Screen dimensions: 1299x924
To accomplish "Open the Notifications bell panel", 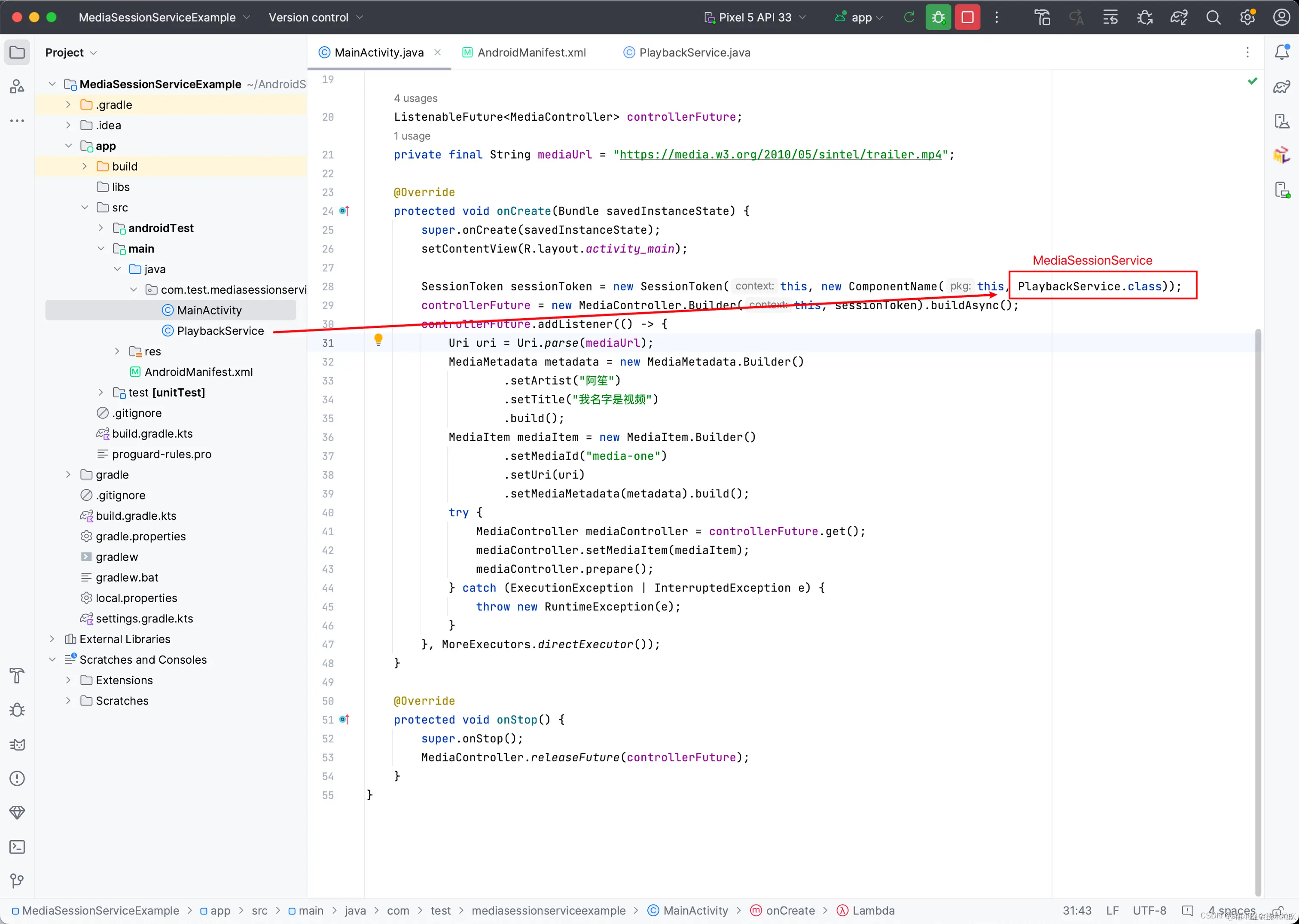I will (x=1281, y=52).
